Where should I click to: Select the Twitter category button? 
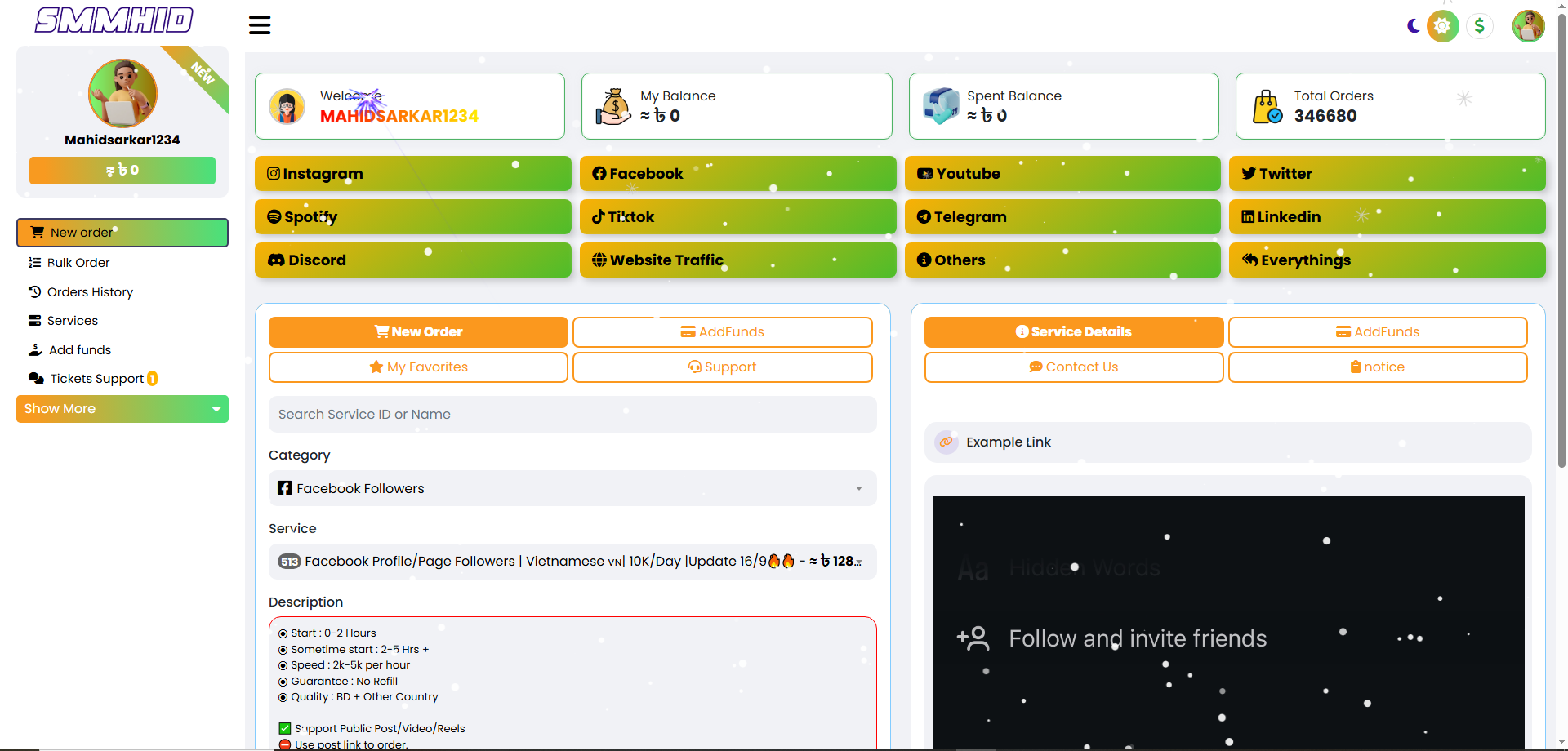click(1388, 174)
